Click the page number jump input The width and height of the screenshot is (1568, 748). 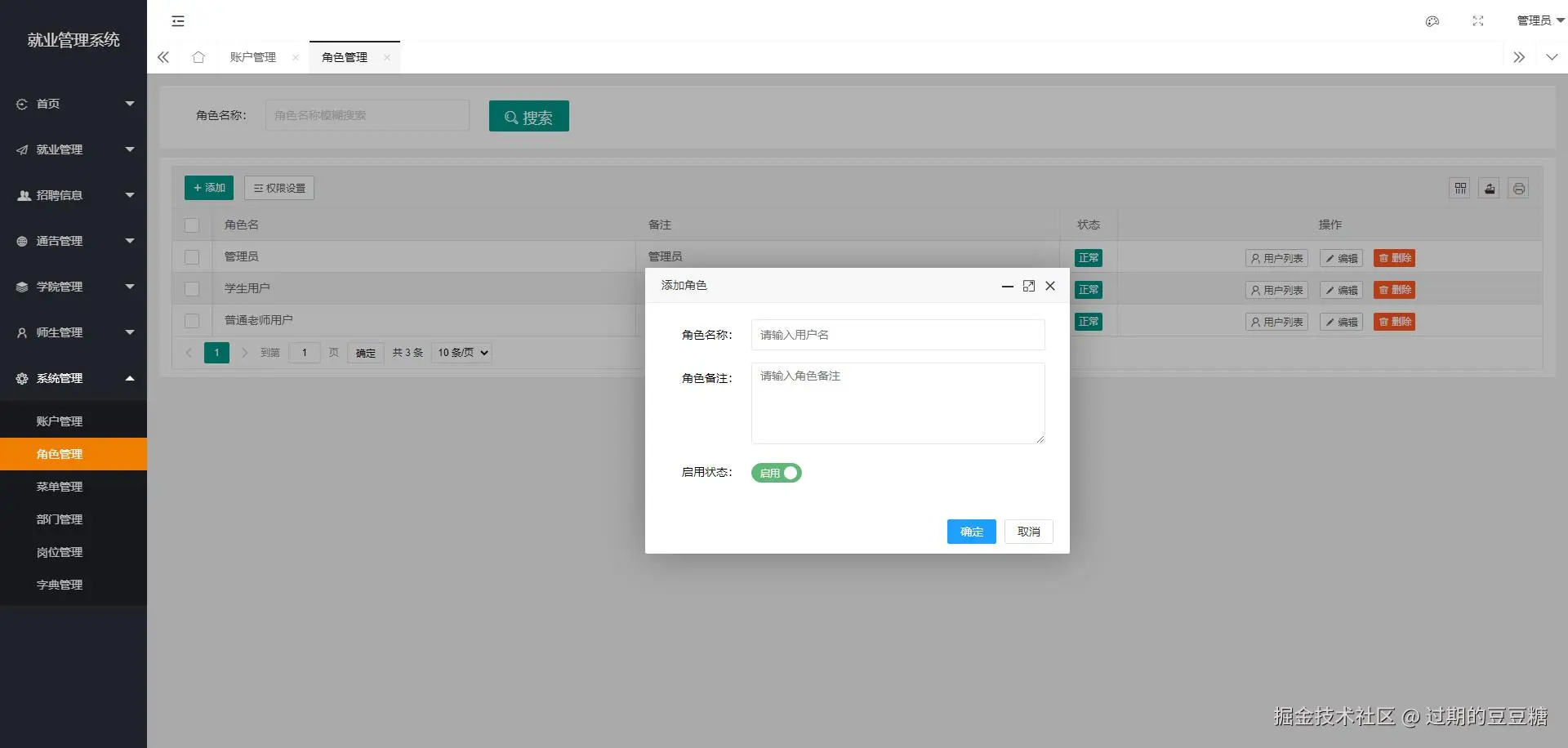coord(305,353)
